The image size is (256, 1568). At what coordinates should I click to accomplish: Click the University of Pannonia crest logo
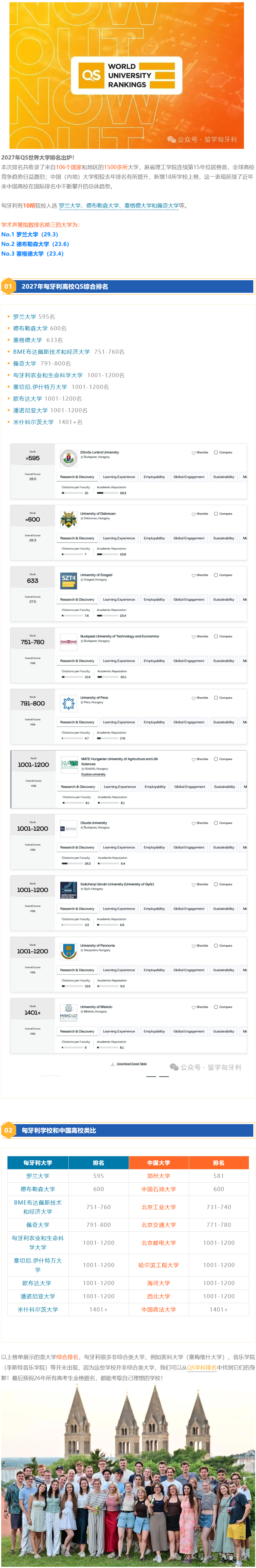[68, 951]
